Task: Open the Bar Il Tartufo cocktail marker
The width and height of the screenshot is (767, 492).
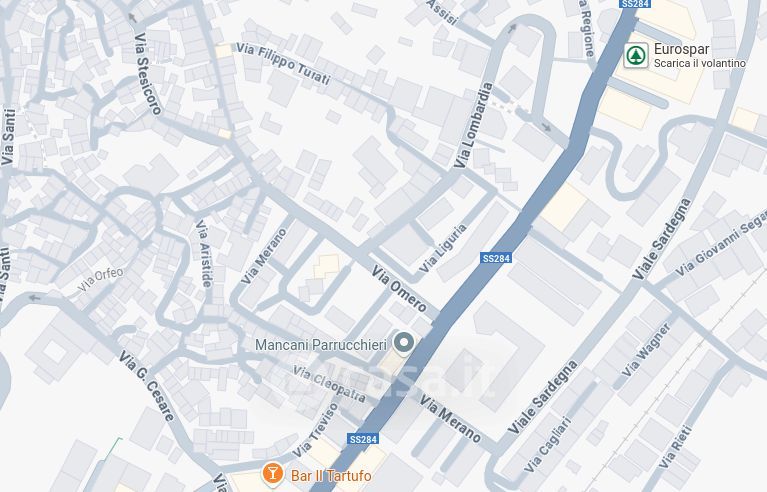Action: click(272, 474)
